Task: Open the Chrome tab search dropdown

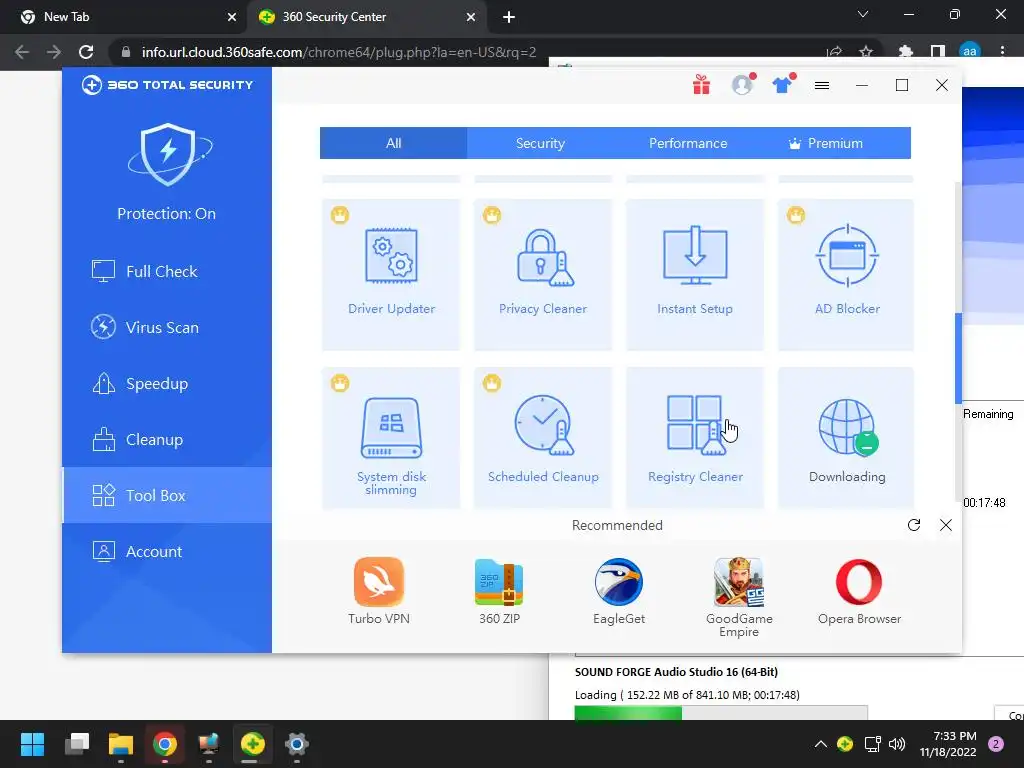Action: (x=863, y=14)
